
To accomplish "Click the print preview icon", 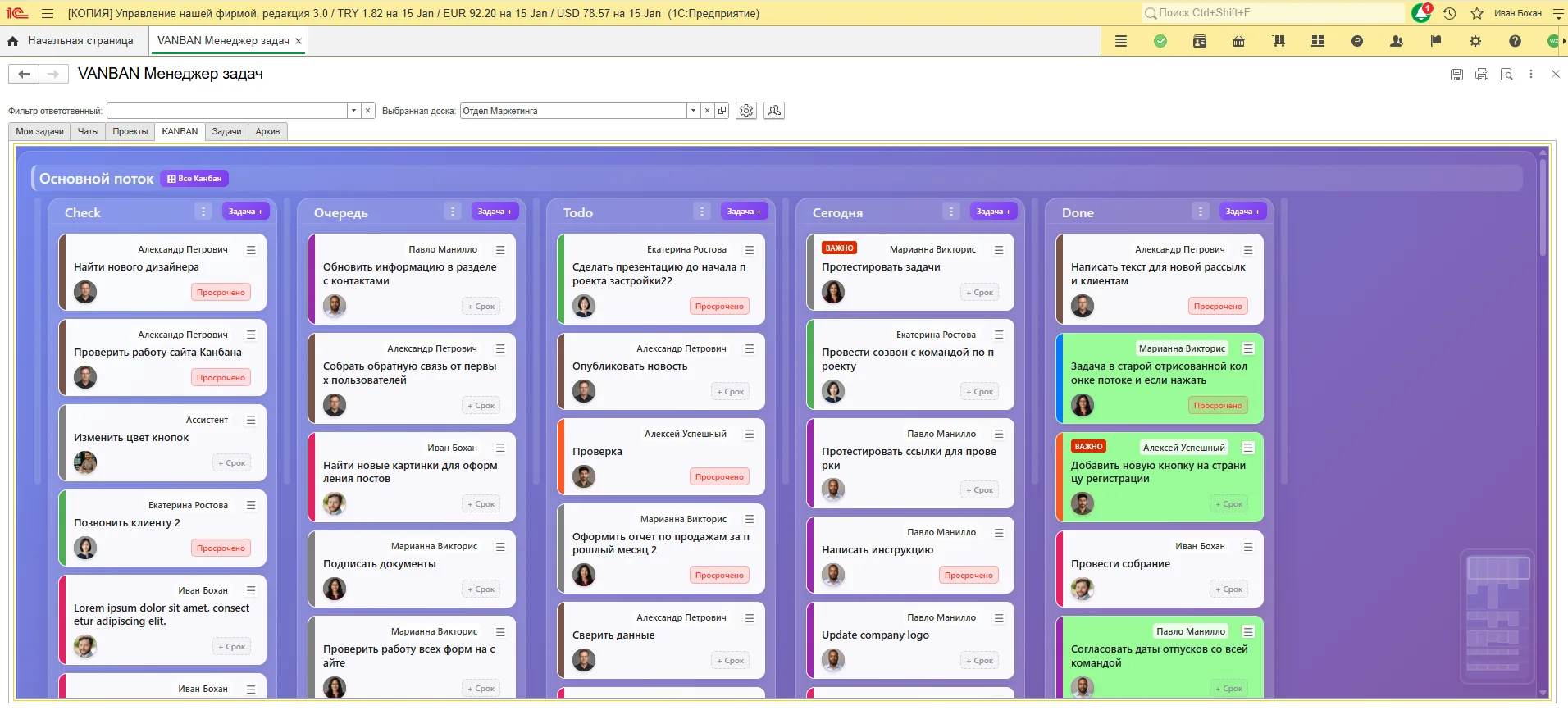I will 1506,75.
